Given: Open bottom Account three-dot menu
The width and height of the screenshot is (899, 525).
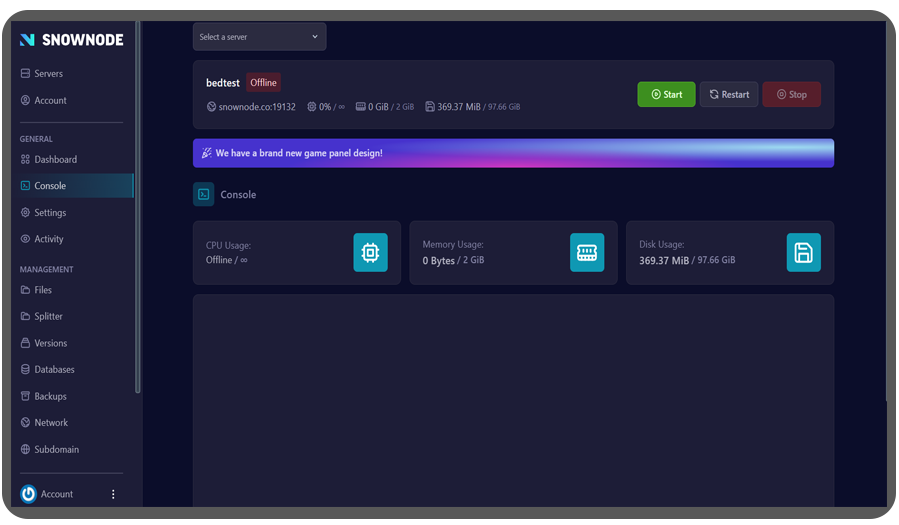Looking at the screenshot, I should click(x=113, y=494).
